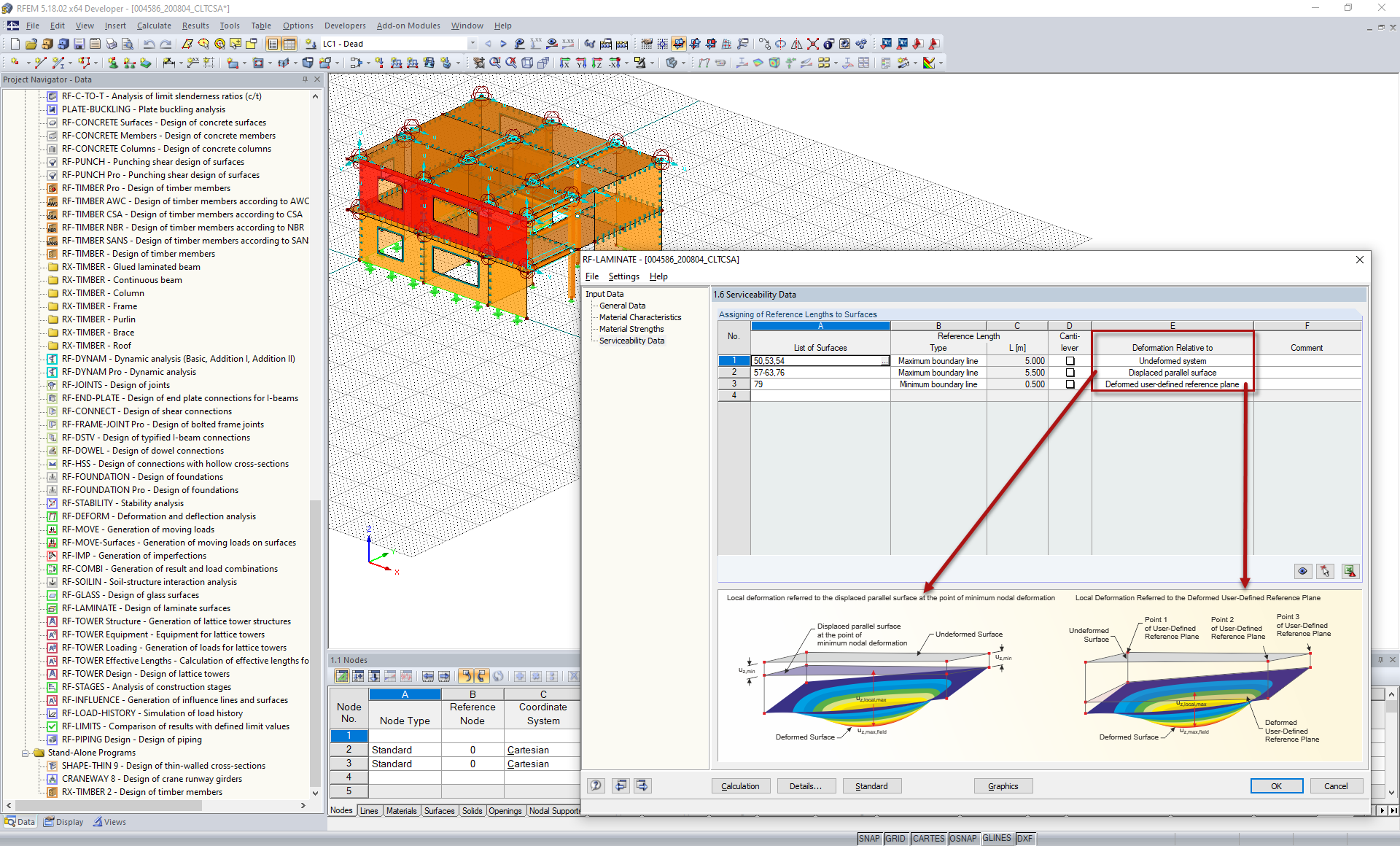Open a model with the Open toolbar icon
This screenshot has height=846, width=1400.
coord(30,44)
